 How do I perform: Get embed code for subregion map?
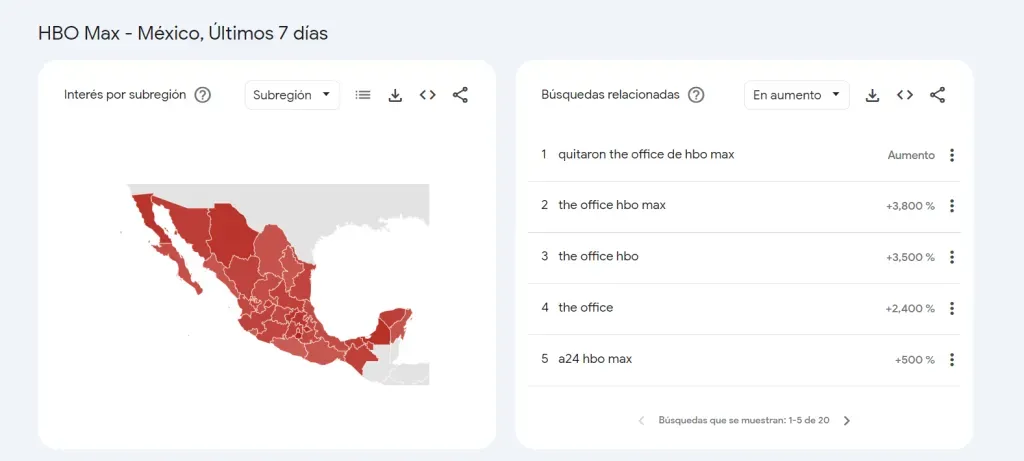point(427,95)
